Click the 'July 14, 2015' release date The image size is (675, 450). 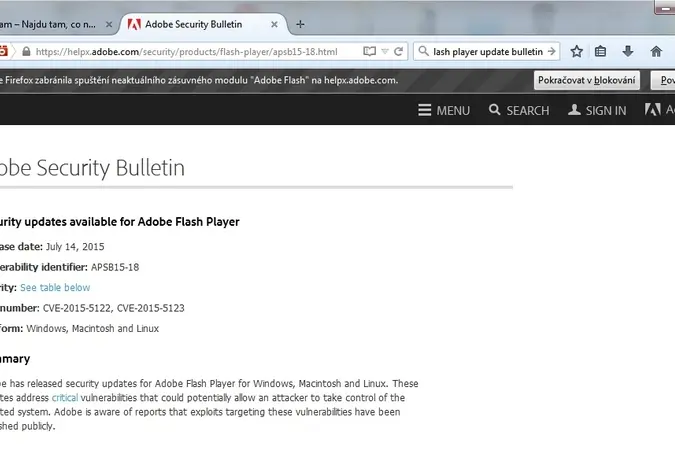tap(75, 247)
